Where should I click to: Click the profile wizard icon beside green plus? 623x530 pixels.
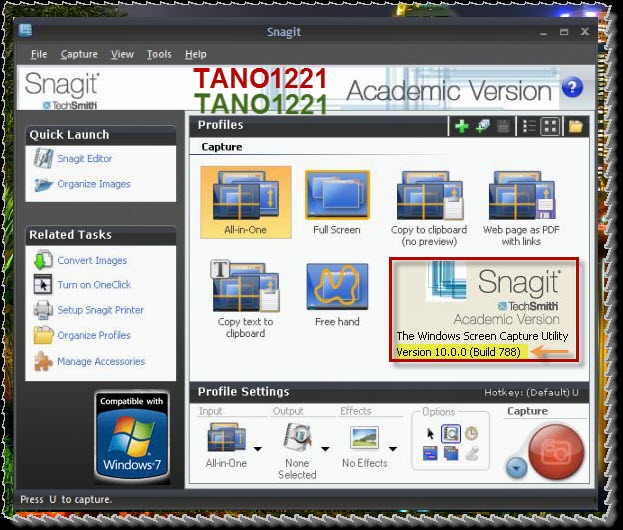[483, 127]
